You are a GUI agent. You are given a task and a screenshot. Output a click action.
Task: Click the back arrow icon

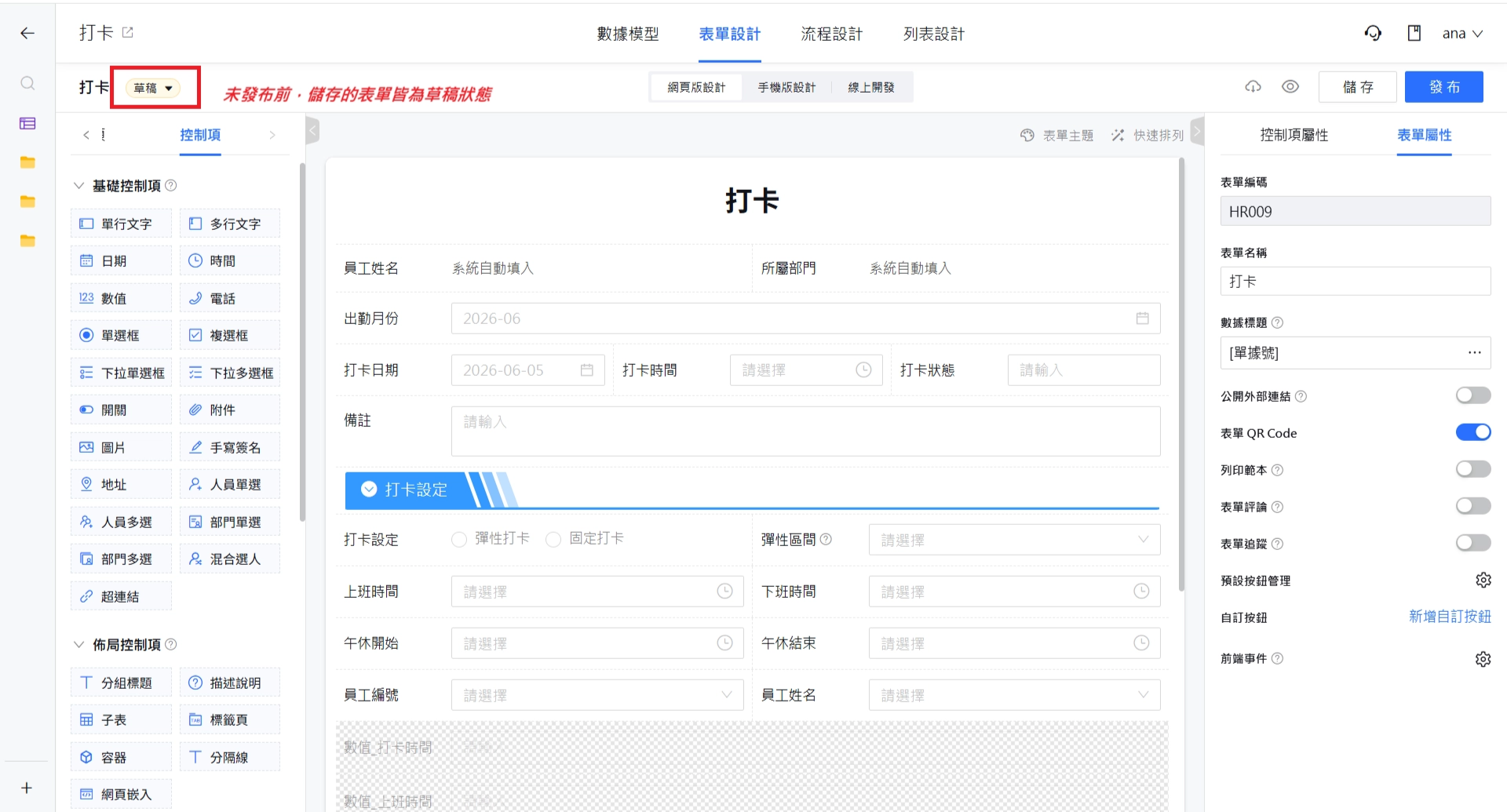(27, 33)
